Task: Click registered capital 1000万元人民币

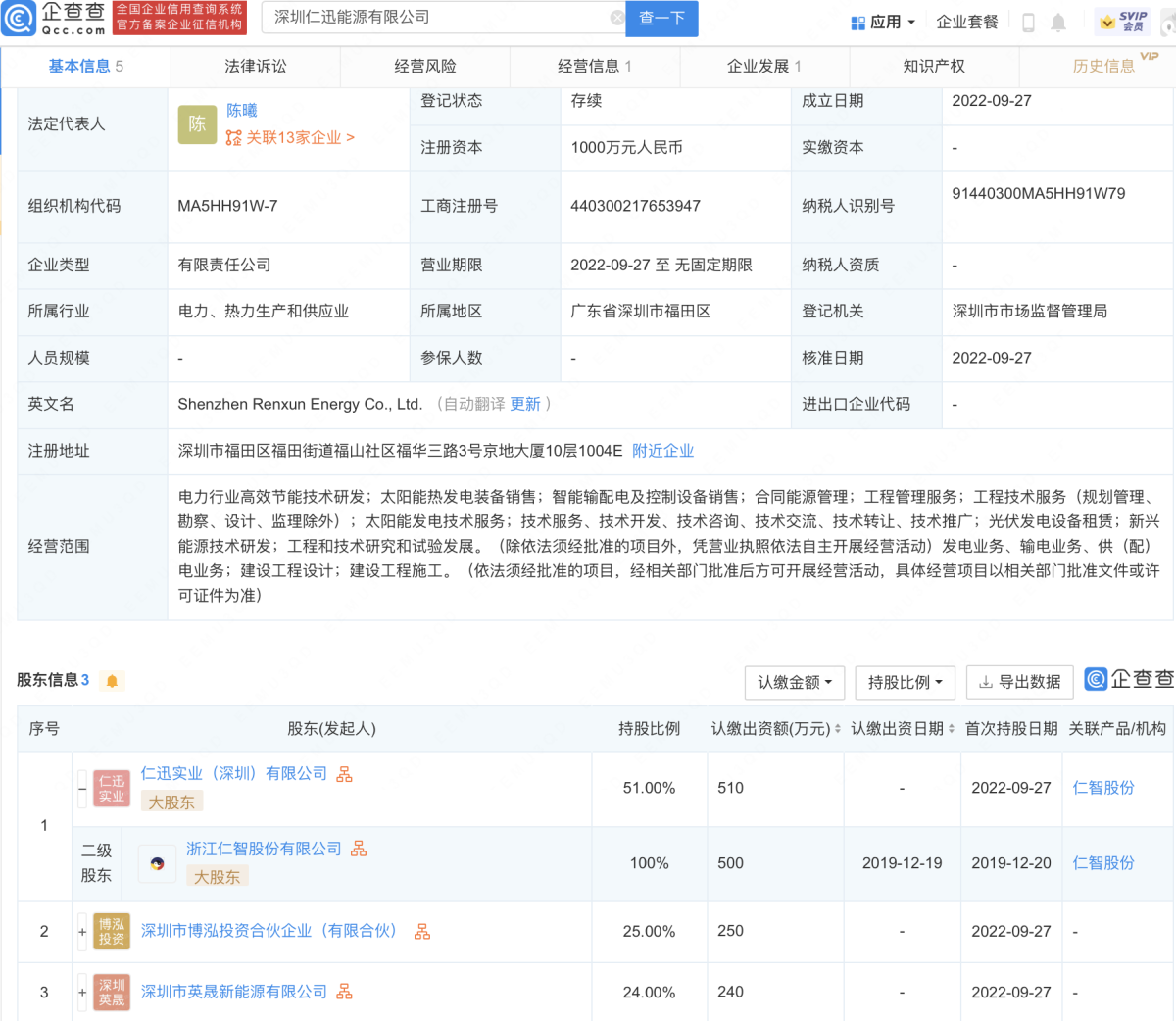Action: tap(627, 148)
